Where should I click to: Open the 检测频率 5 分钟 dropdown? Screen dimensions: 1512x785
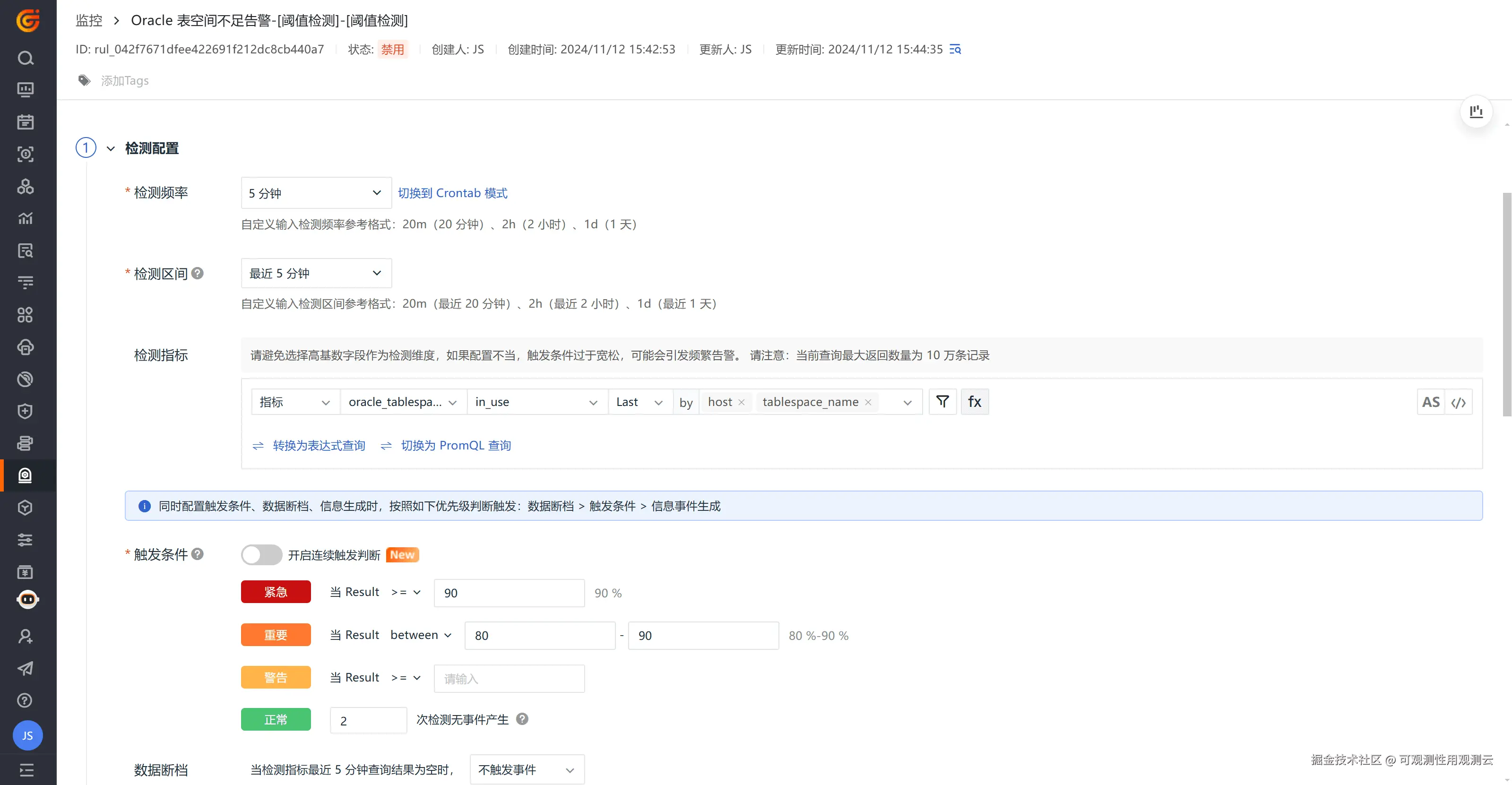pos(316,193)
